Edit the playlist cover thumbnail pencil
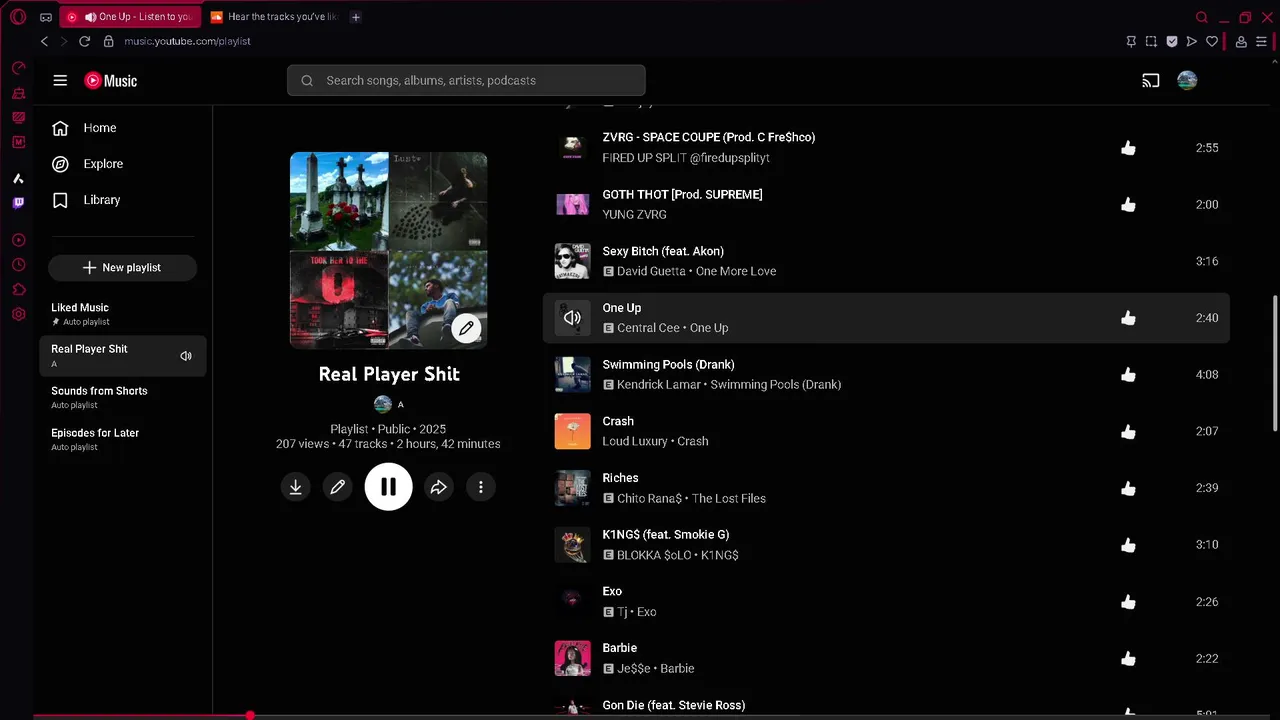This screenshot has height=720, width=1280. (466, 327)
